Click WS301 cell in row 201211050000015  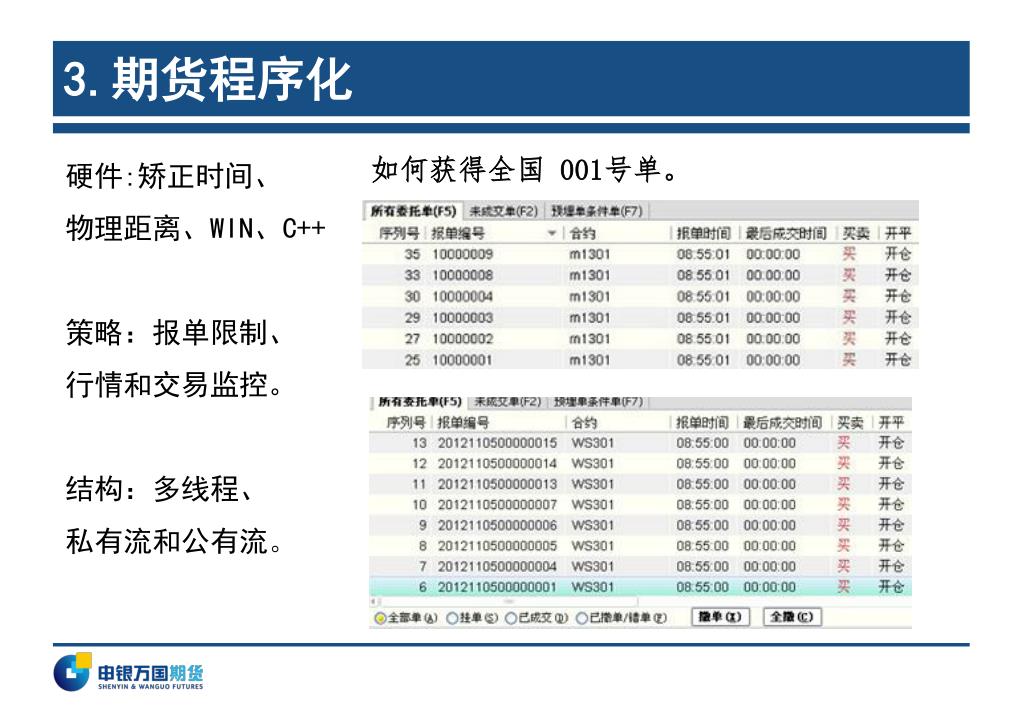(593, 442)
